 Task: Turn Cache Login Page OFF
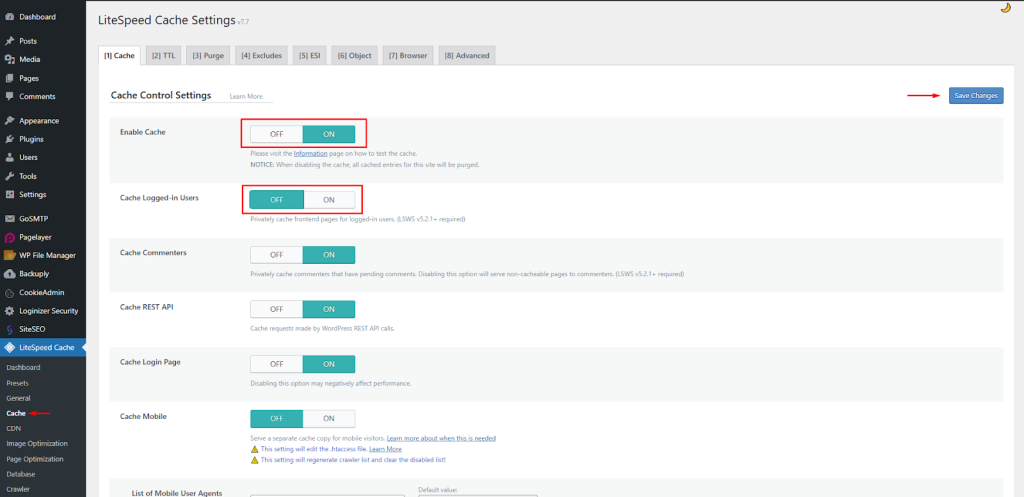[276, 364]
